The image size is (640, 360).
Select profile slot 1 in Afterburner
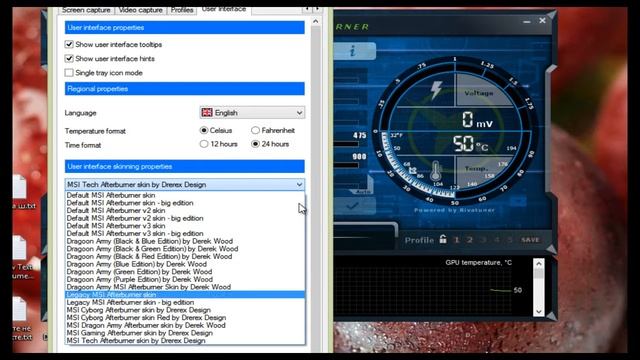click(x=456, y=240)
